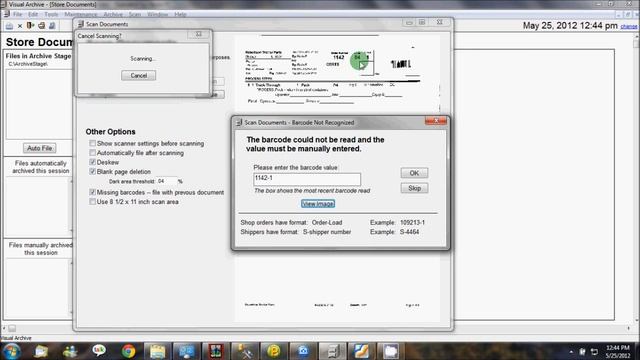Click the change link beside the date
Image resolution: width=640 pixels, height=360 pixels.
(x=629, y=27)
